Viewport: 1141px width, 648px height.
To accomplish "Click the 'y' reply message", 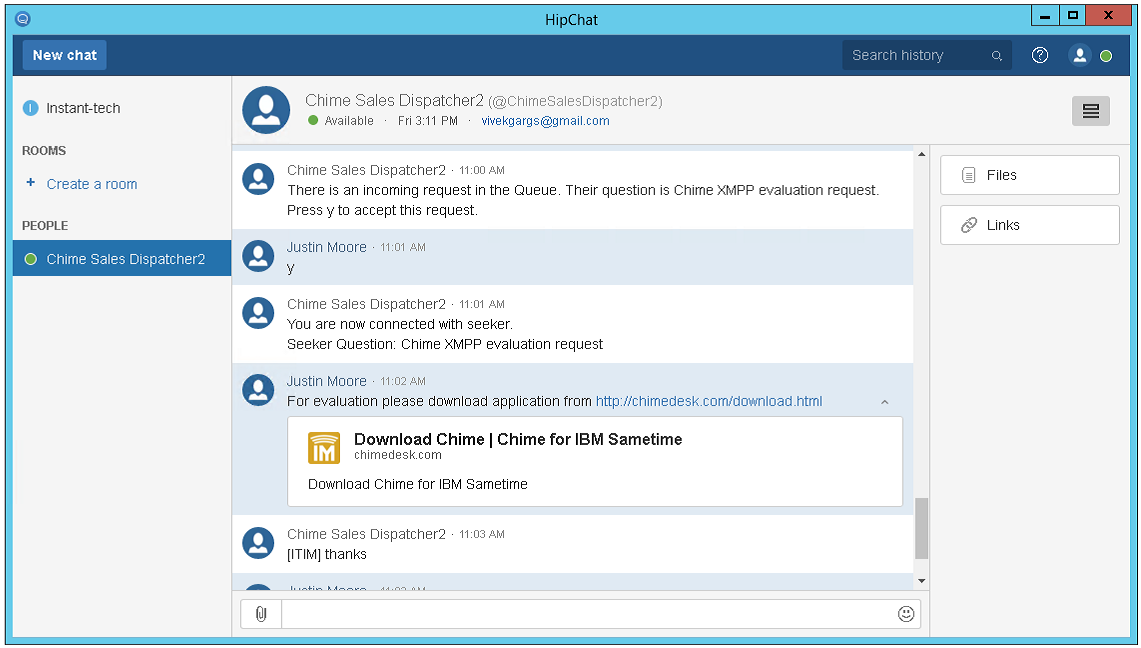I will click(x=290, y=268).
